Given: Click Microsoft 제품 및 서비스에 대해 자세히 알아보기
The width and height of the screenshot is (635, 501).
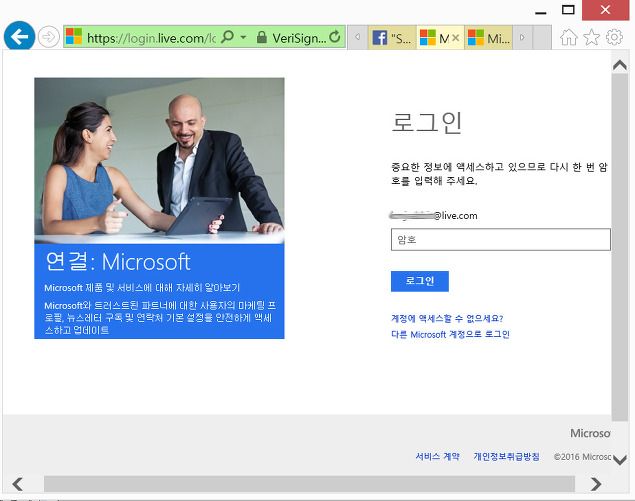Looking at the screenshot, I should tap(142, 288).
